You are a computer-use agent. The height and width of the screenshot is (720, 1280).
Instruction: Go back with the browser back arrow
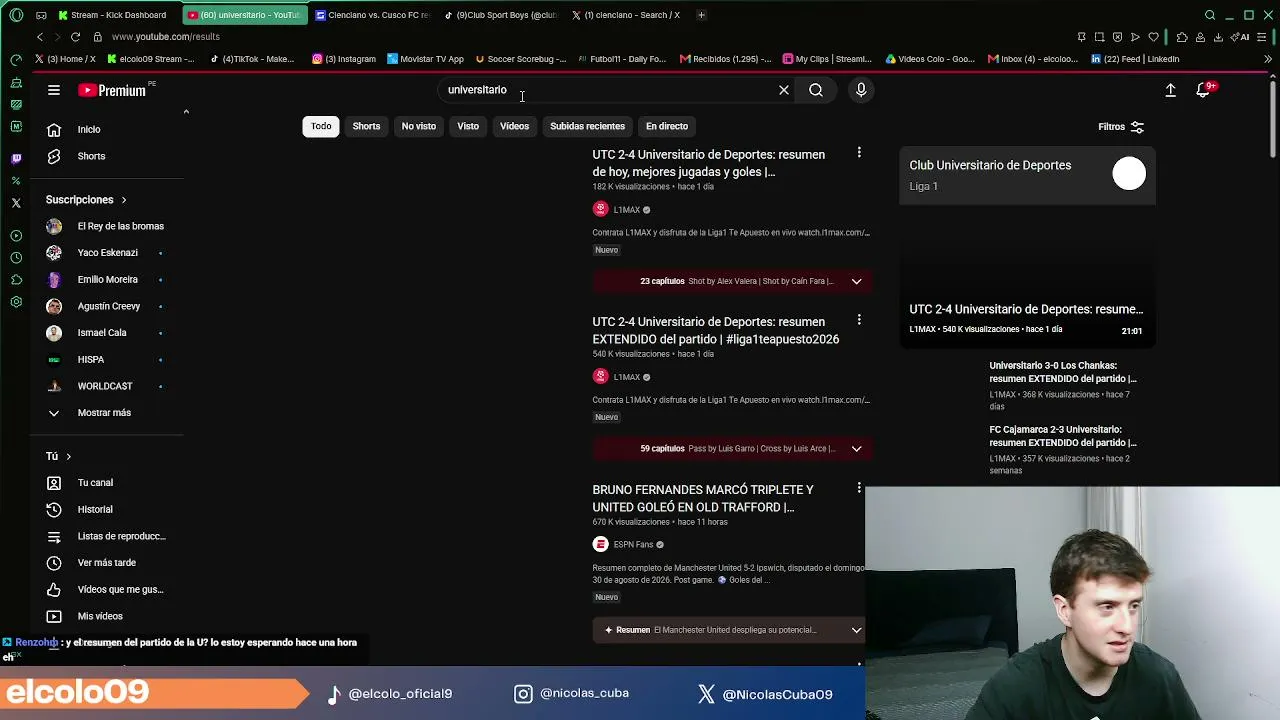click(x=39, y=37)
